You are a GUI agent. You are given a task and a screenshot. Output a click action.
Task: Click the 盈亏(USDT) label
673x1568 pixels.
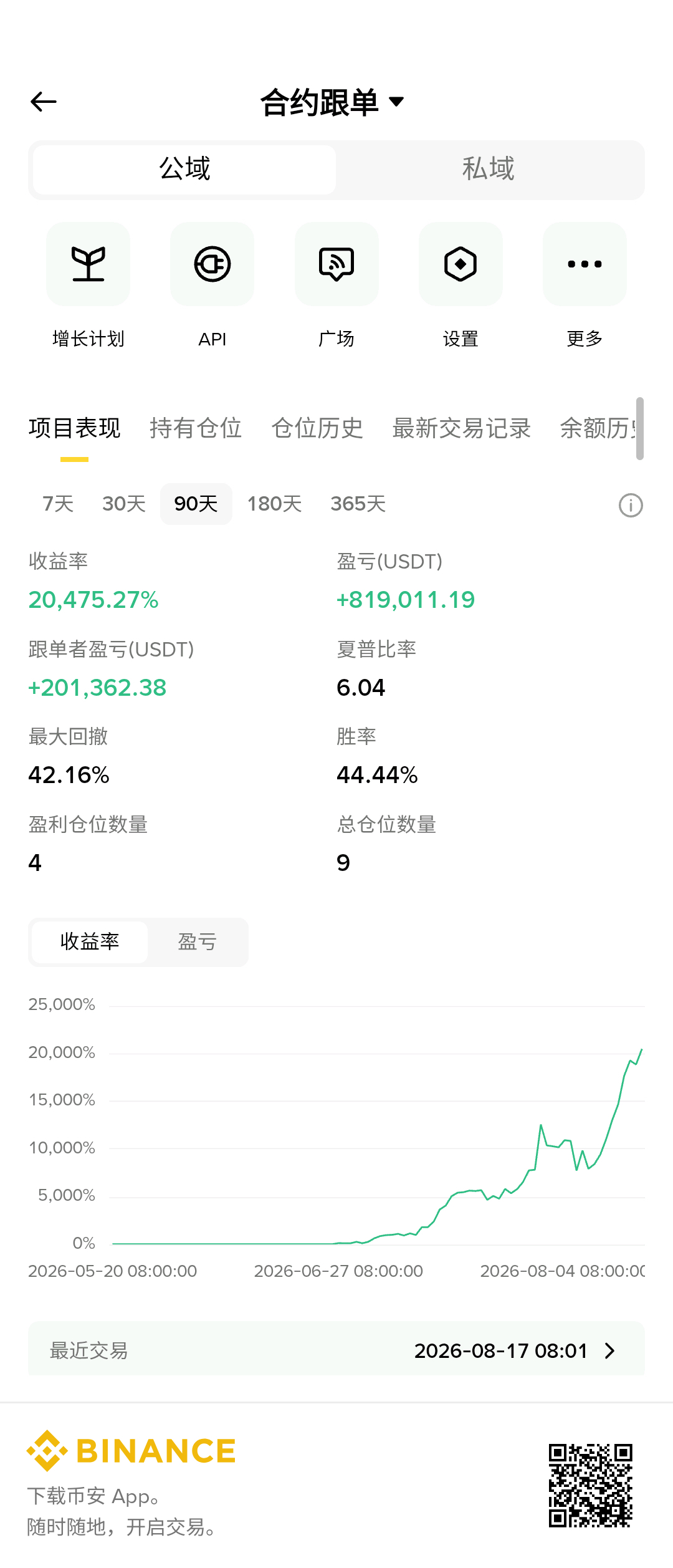click(389, 562)
